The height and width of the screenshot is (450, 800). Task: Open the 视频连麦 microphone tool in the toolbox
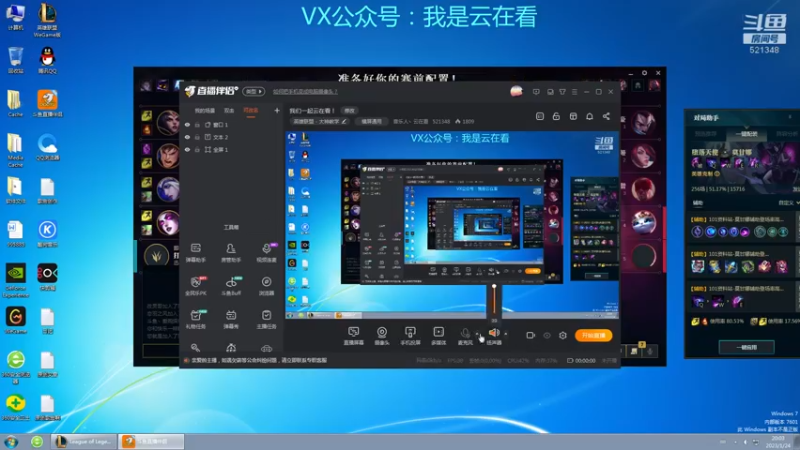tap(266, 253)
